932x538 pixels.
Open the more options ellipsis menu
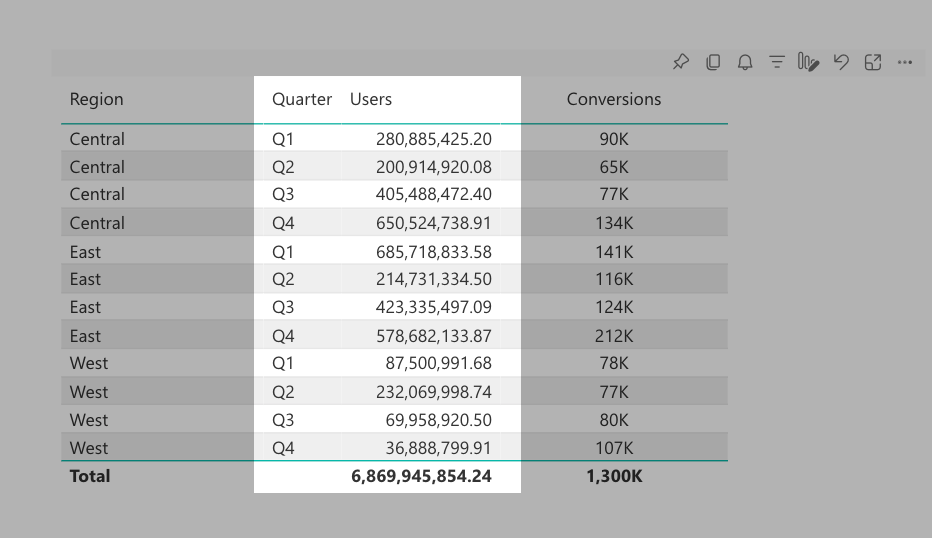coord(905,62)
